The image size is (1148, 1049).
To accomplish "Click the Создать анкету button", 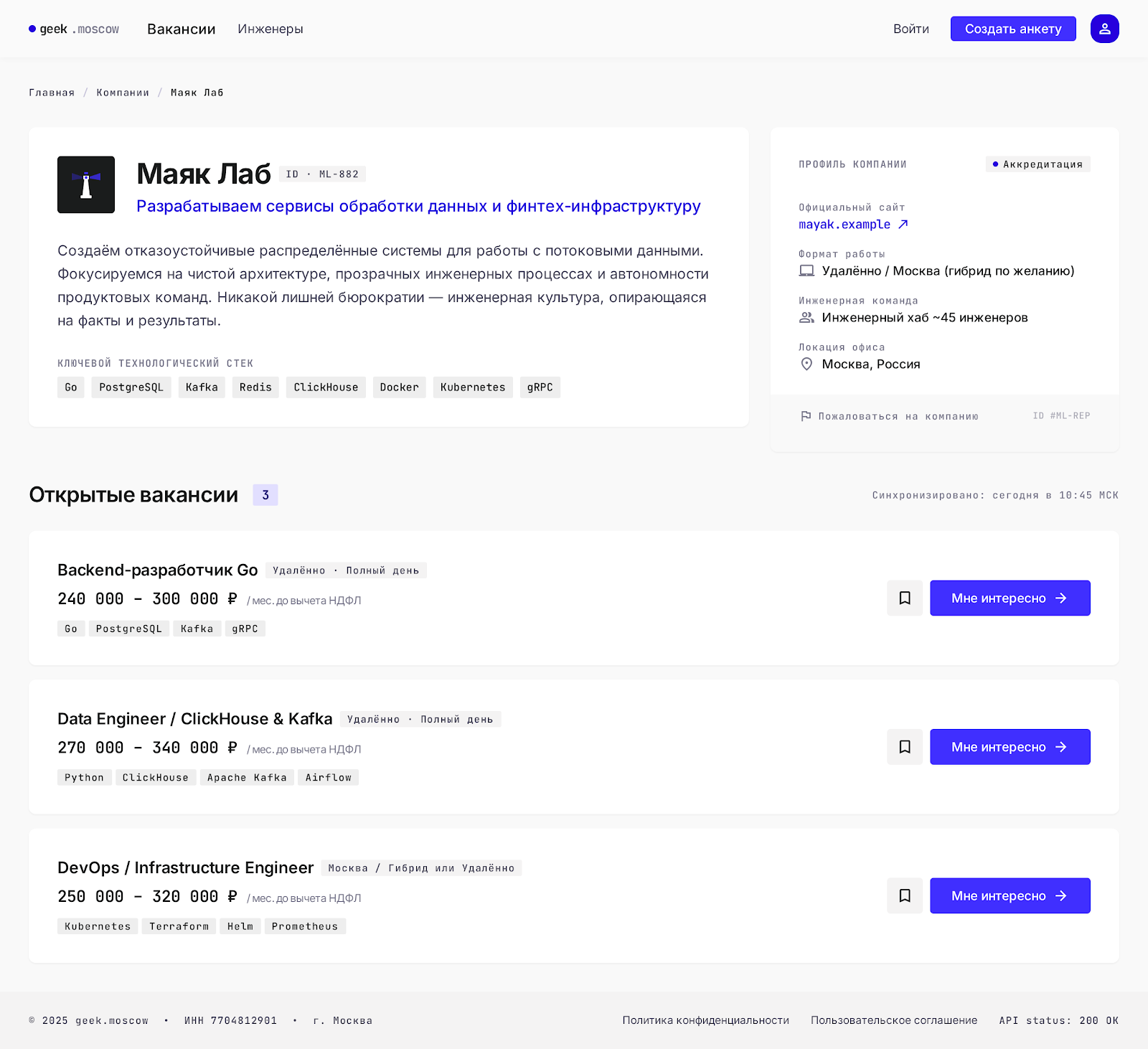I will (x=1013, y=29).
